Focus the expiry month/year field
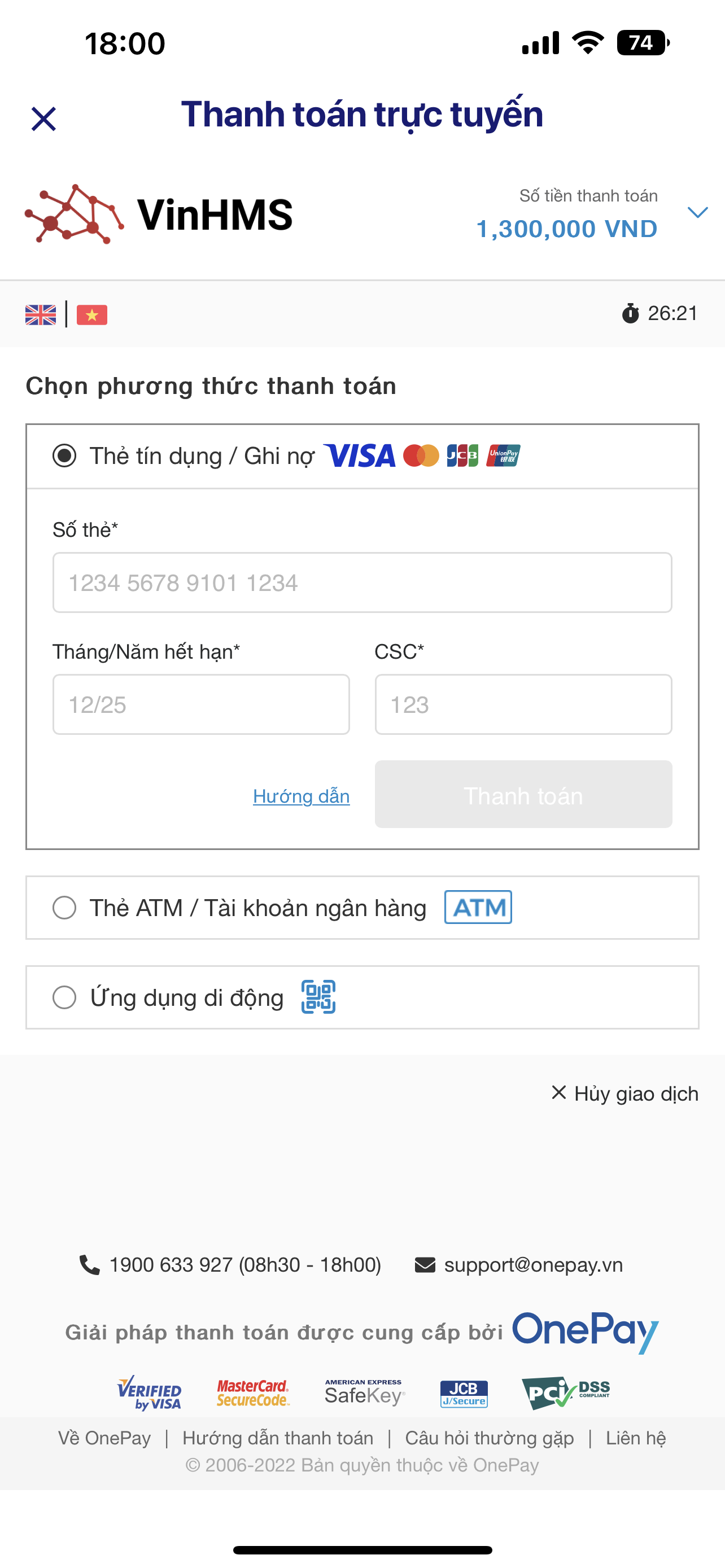725x1568 pixels. [201, 704]
